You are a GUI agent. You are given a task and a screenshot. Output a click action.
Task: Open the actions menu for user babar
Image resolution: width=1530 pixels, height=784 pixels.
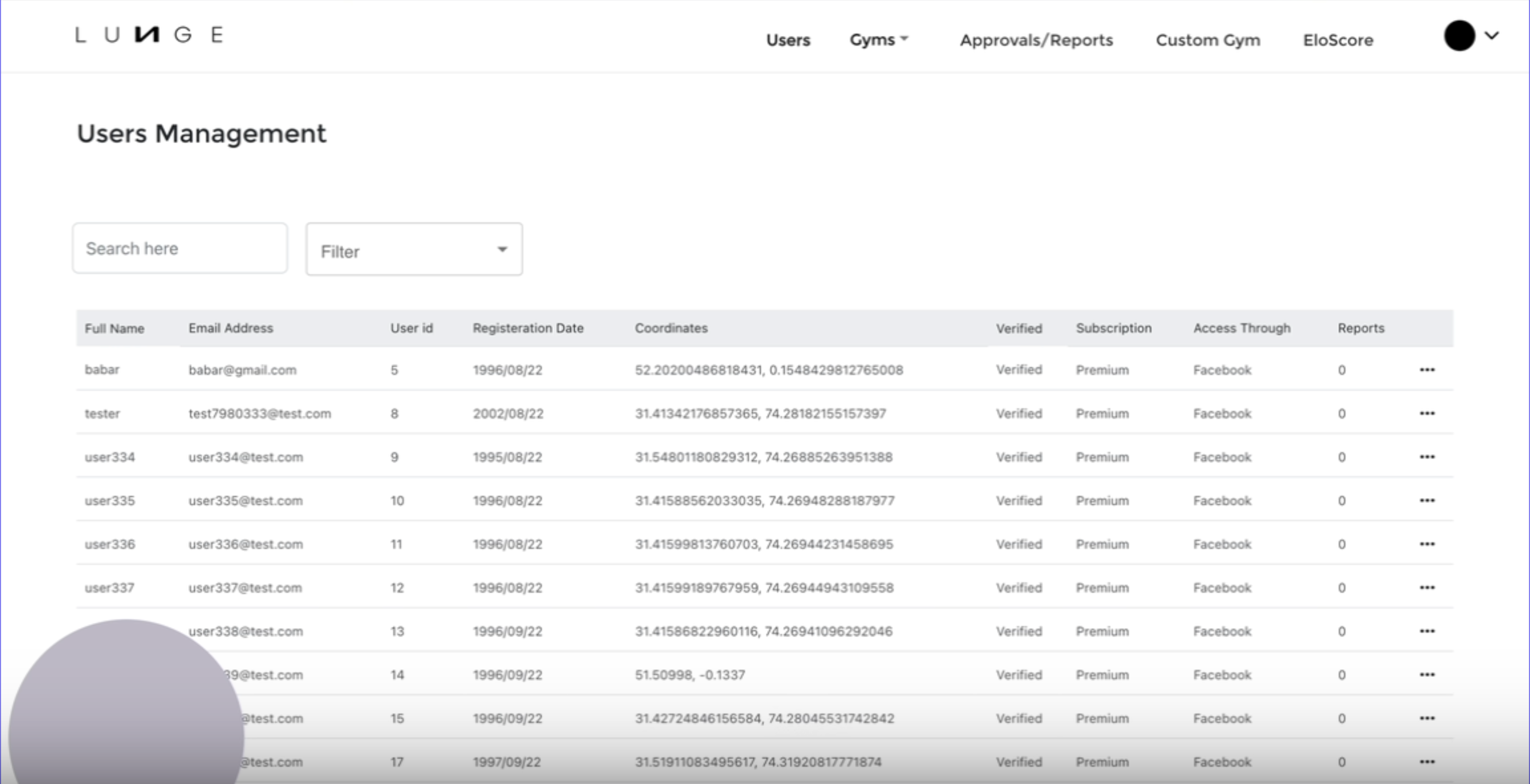click(1427, 370)
